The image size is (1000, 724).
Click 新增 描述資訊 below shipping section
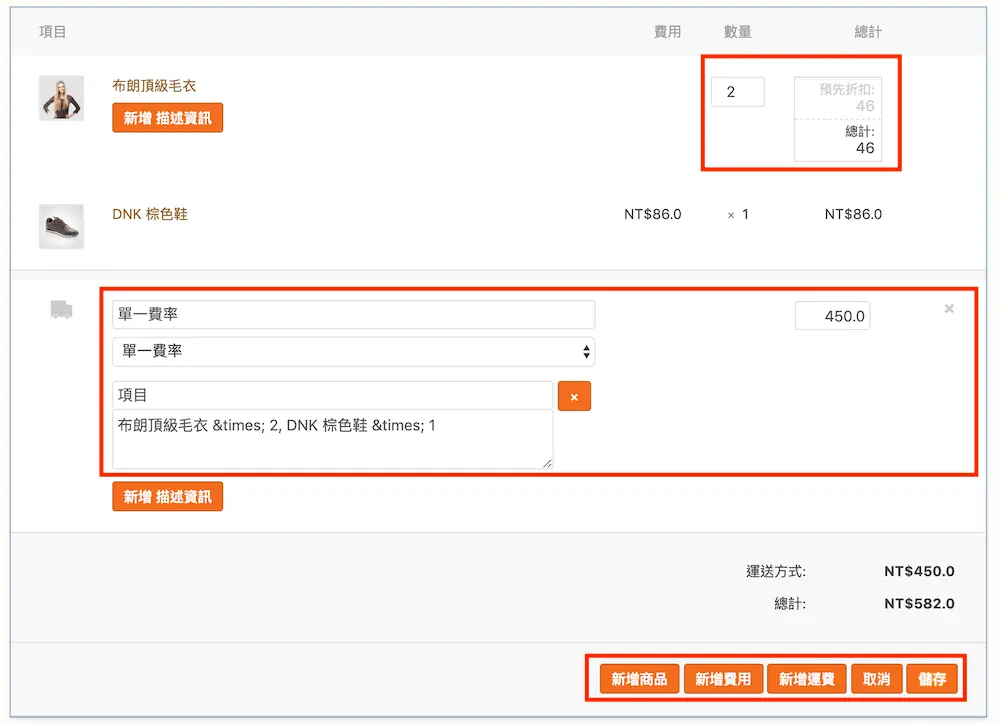point(168,497)
